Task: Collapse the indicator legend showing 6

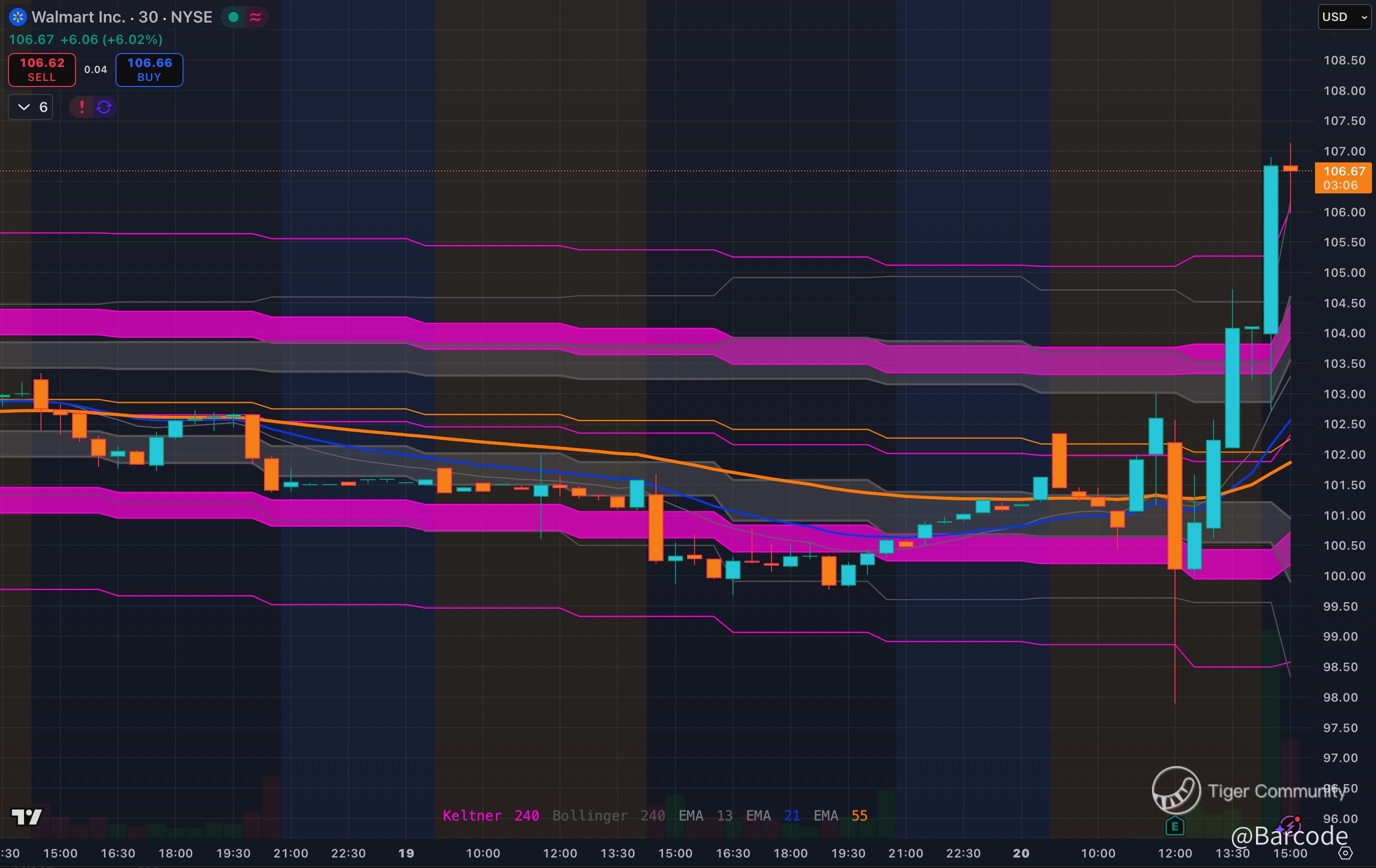Action: tap(24, 107)
